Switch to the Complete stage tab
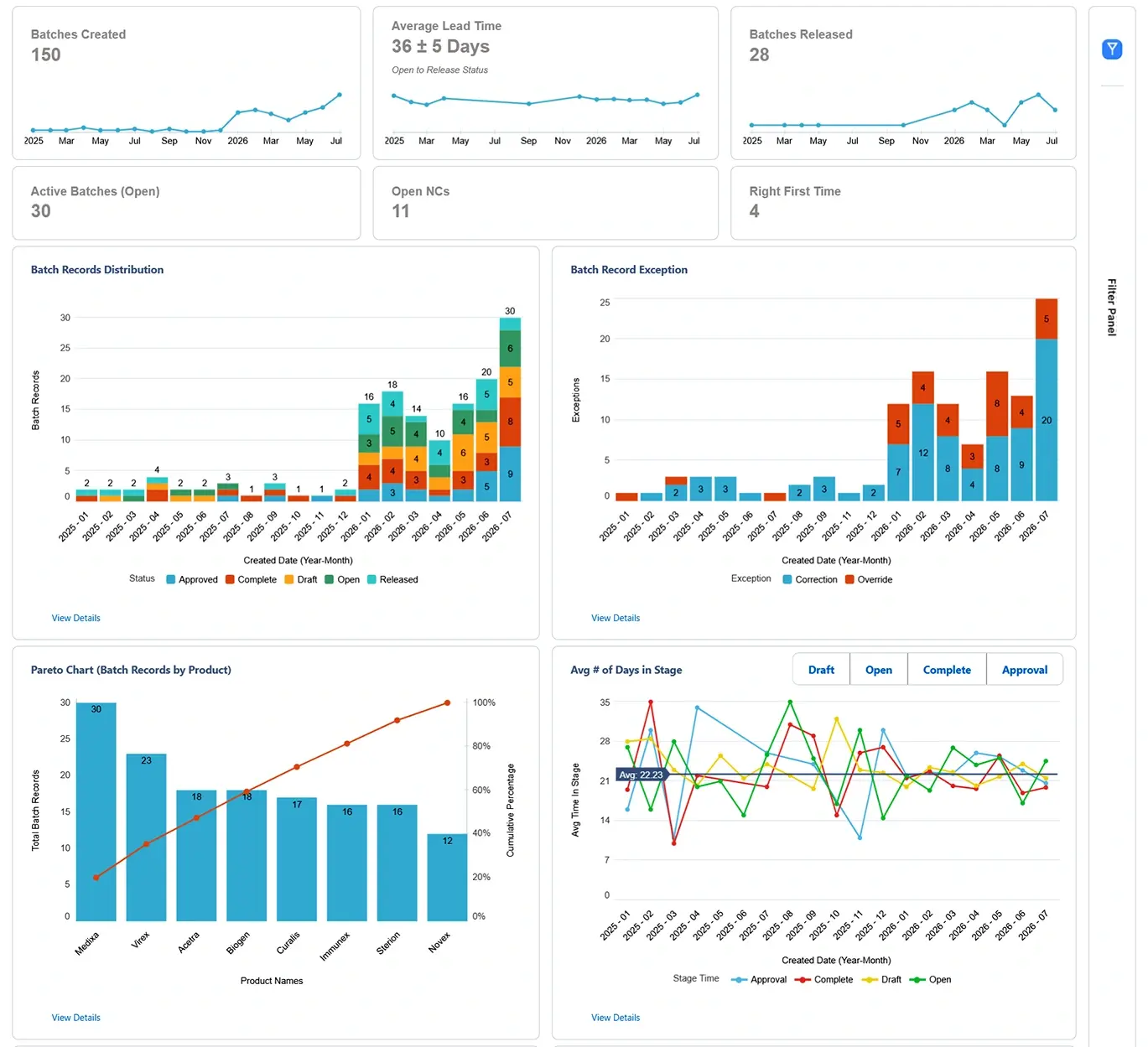This screenshot has width=1148, height=1047. pos(947,670)
